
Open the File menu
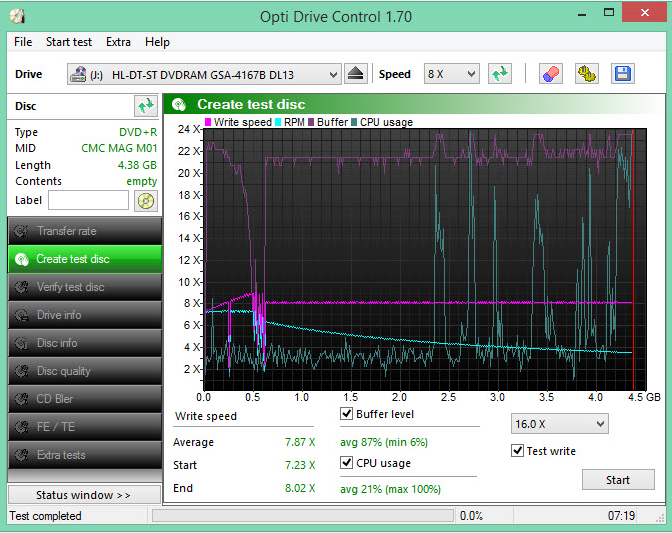[23, 42]
